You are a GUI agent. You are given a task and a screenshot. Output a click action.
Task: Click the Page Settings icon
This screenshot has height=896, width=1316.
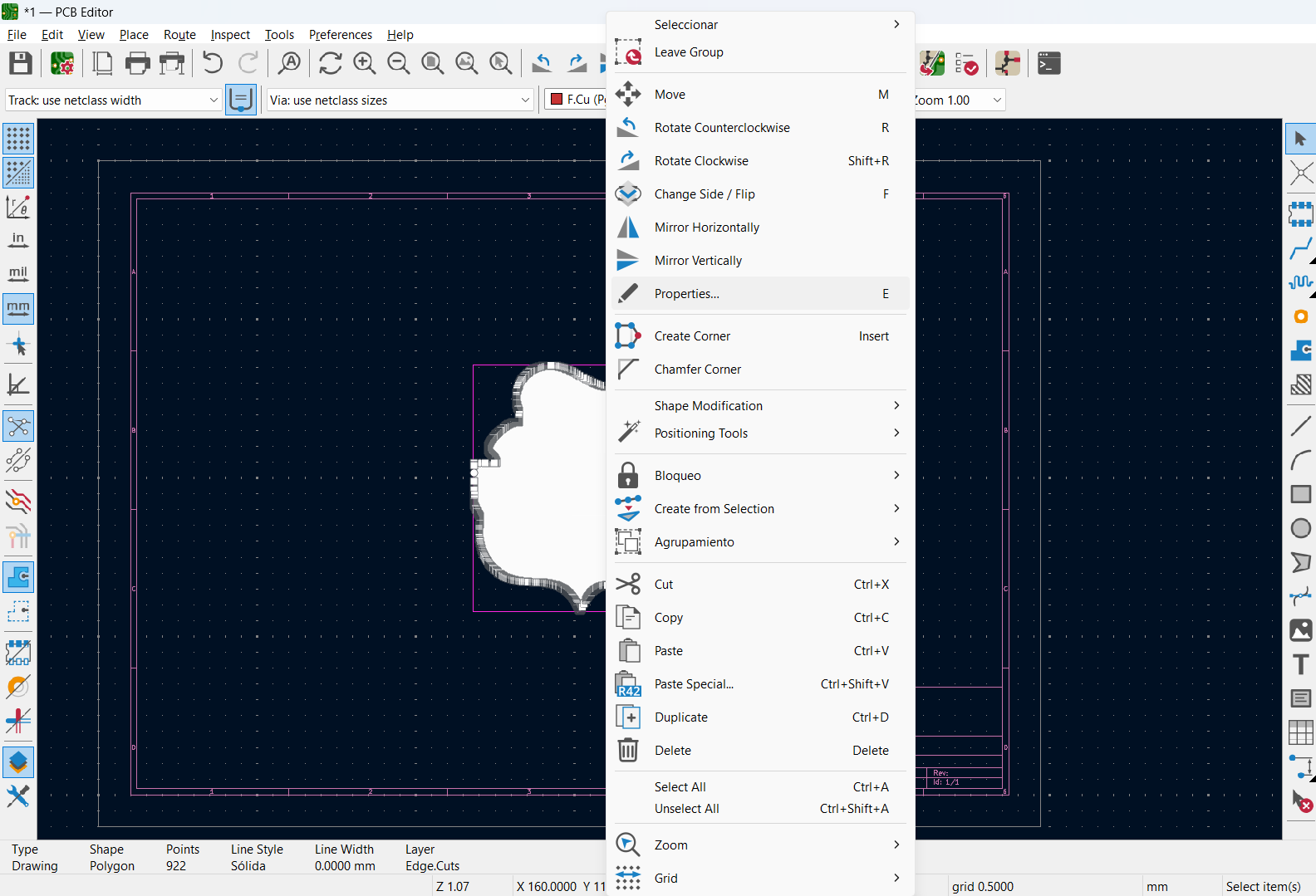(103, 63)
